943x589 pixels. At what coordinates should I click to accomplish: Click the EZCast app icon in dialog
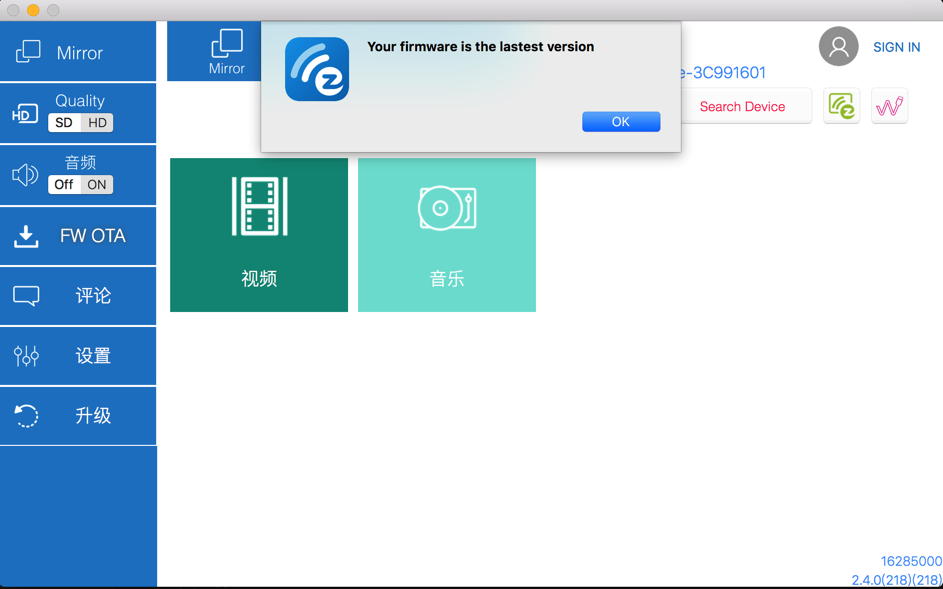(x=317, y=69)
